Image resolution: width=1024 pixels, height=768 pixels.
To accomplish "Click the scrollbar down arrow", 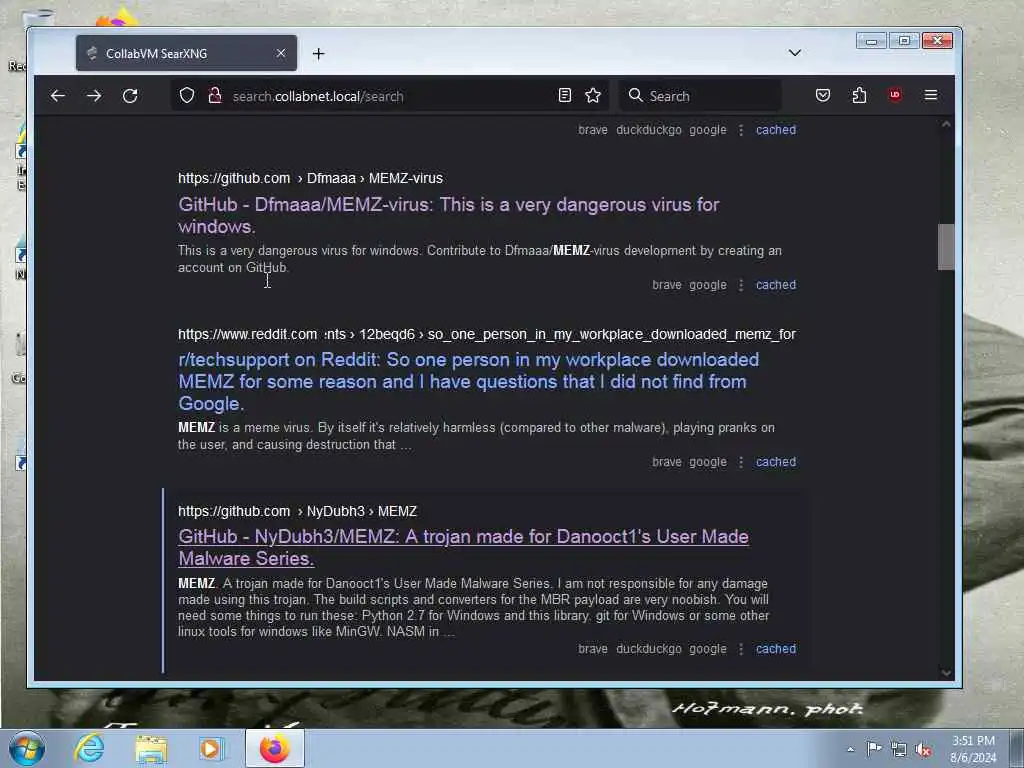I will tap(946, 673).
